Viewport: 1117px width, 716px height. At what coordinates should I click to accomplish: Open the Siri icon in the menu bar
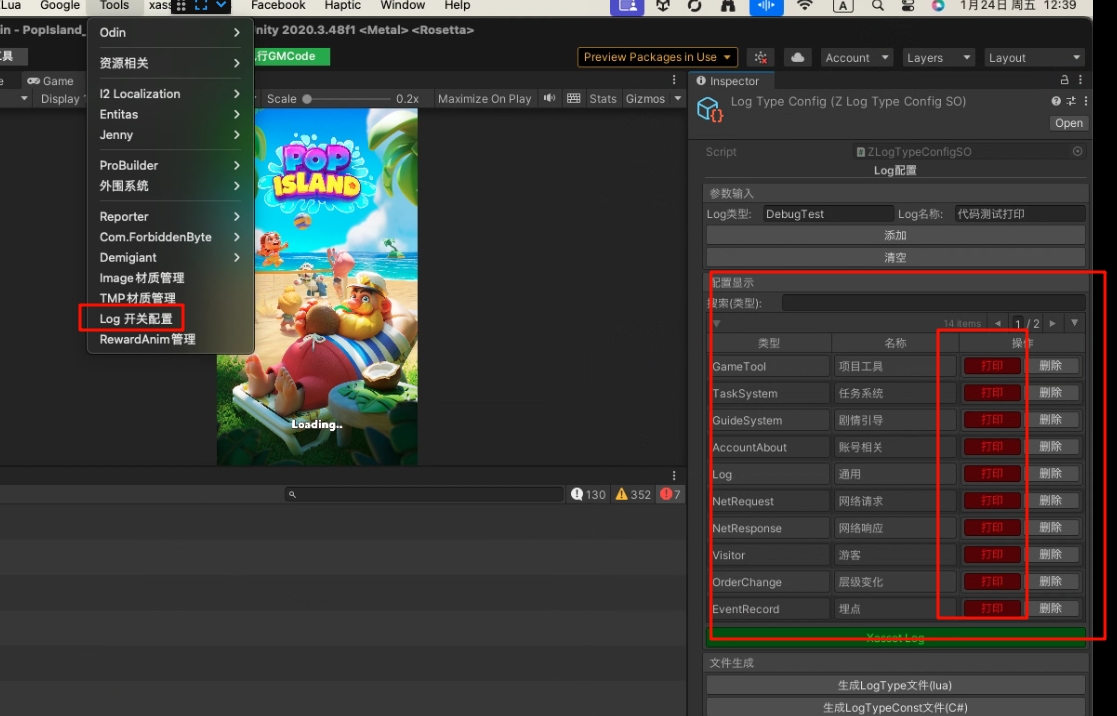coord(938,6)
